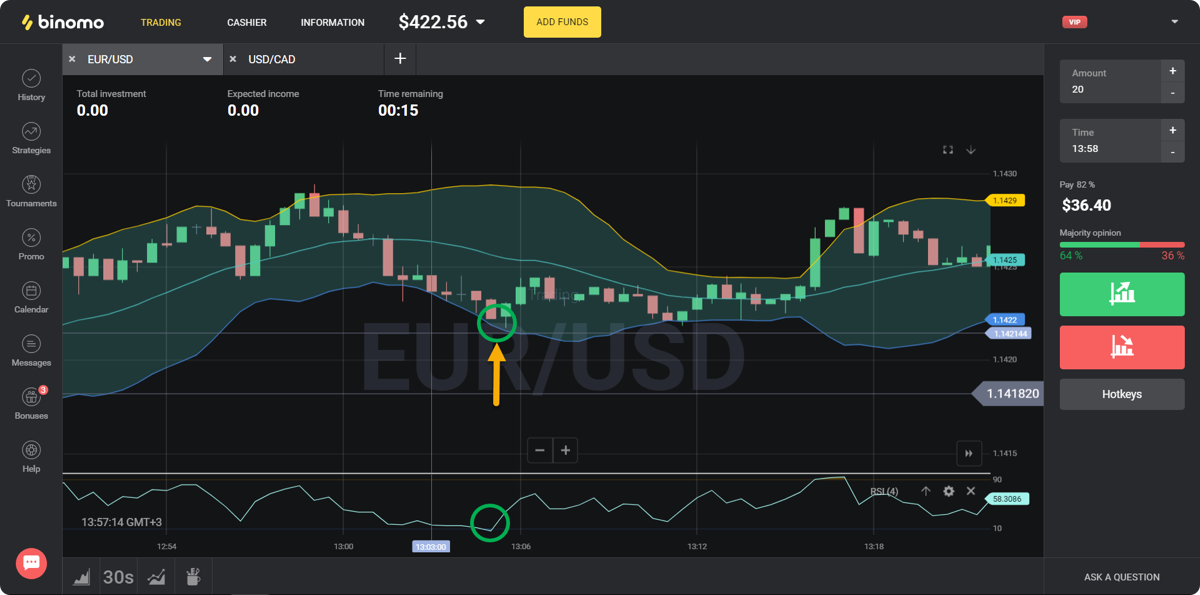This screenshot has width=1200, height=595.
Task: Open the History panel
Action: 31,85
